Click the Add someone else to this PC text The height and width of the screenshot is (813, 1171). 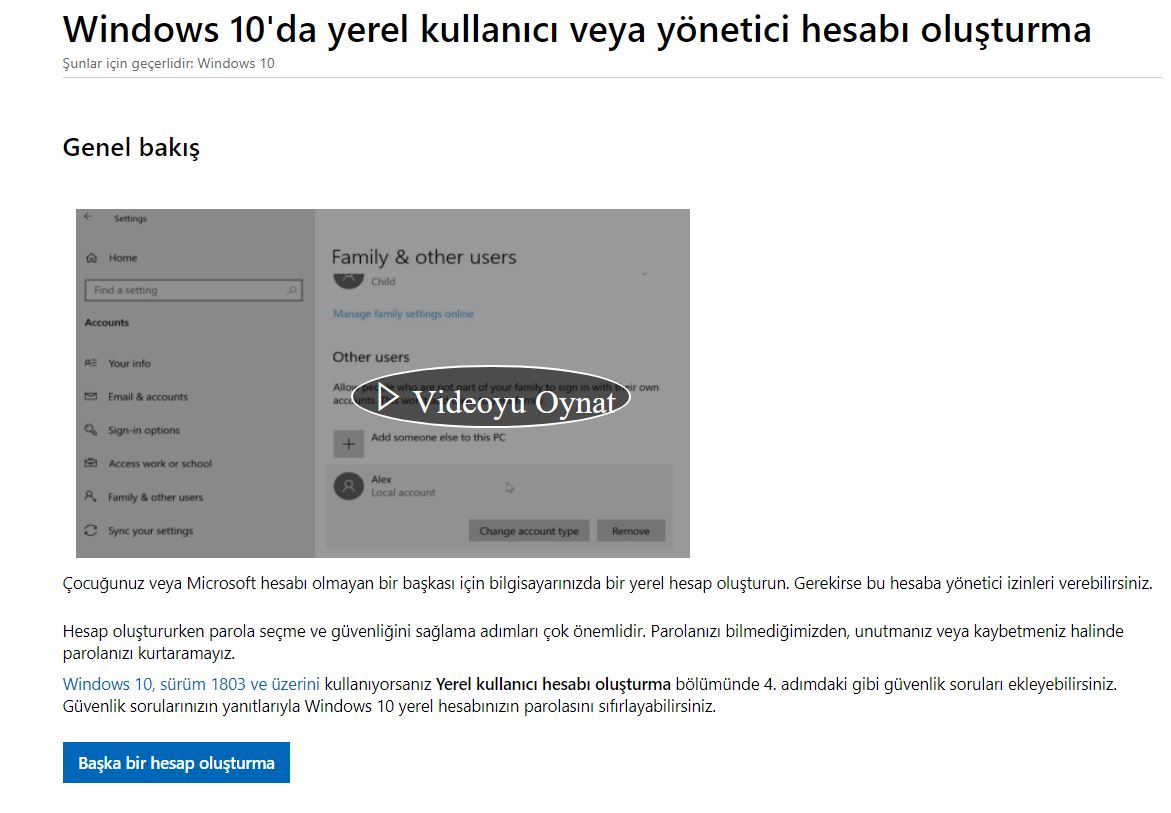[x=438, y=437]
